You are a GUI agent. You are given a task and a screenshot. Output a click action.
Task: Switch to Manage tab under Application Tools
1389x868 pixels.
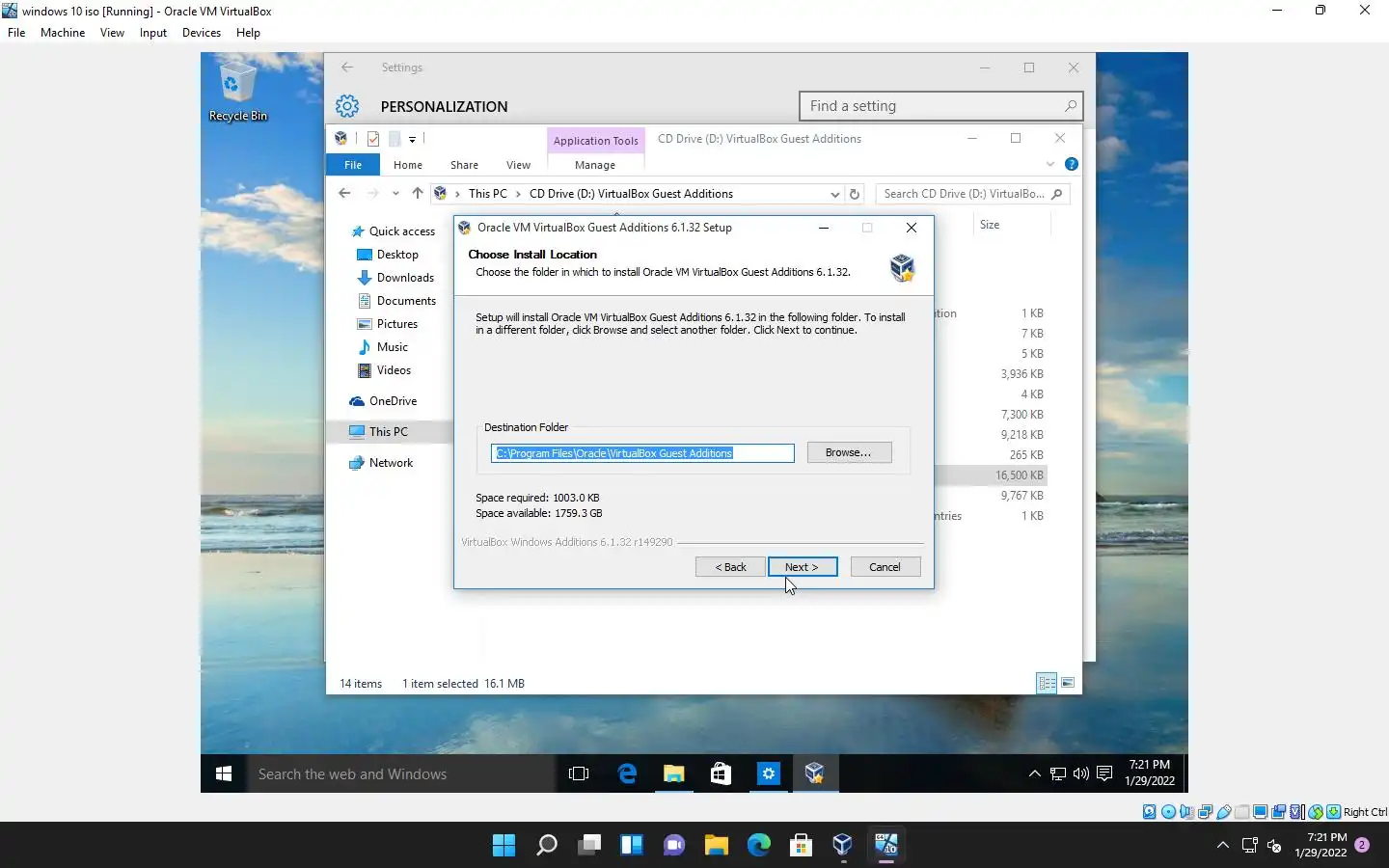pyautogui.click(x=595, y=165)
